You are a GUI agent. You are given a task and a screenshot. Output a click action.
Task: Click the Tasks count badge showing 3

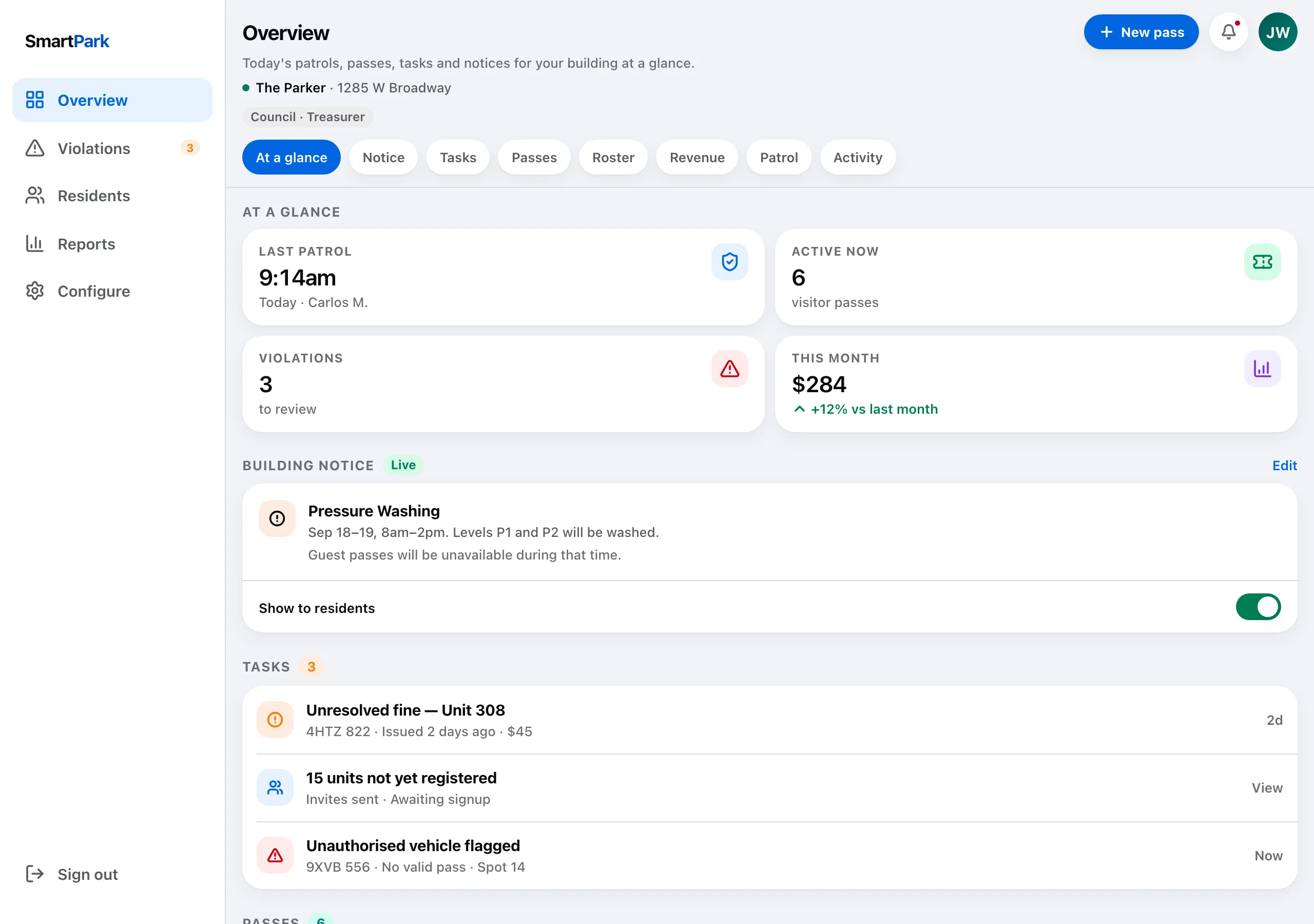point(312,666)
